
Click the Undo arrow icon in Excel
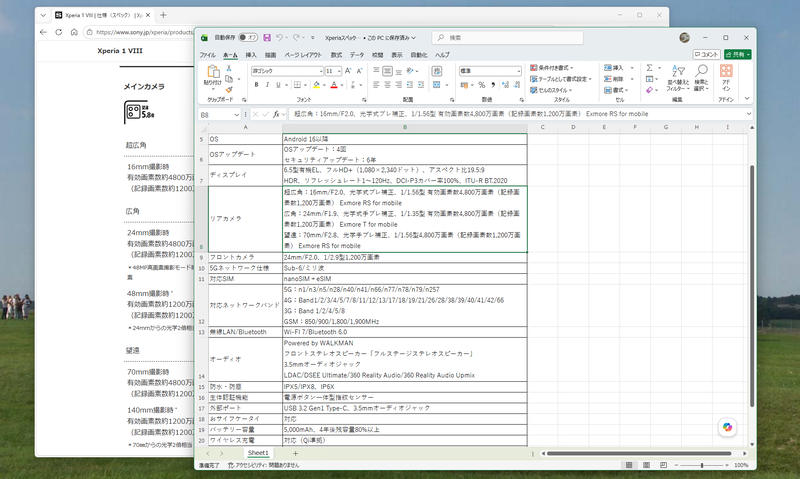279,38
